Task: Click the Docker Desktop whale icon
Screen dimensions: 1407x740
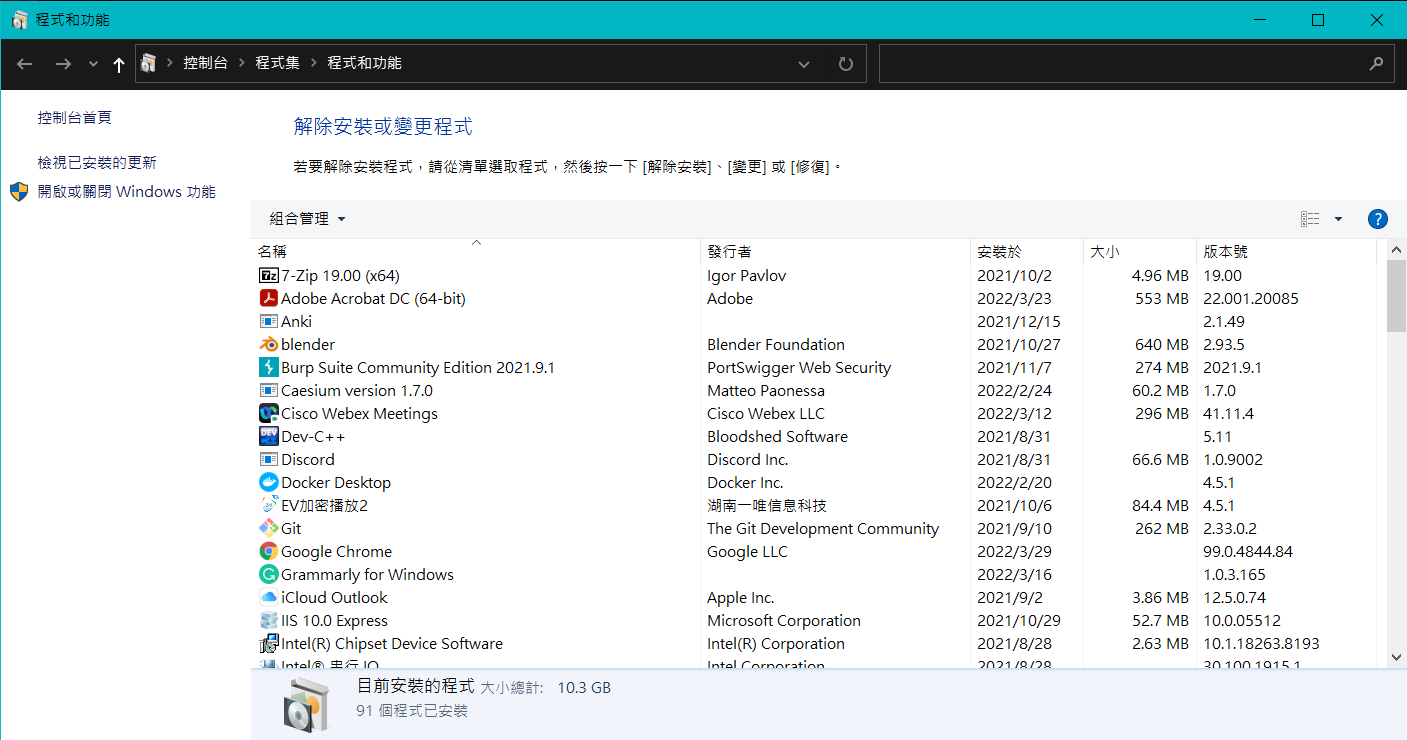Action: (268, 482)
